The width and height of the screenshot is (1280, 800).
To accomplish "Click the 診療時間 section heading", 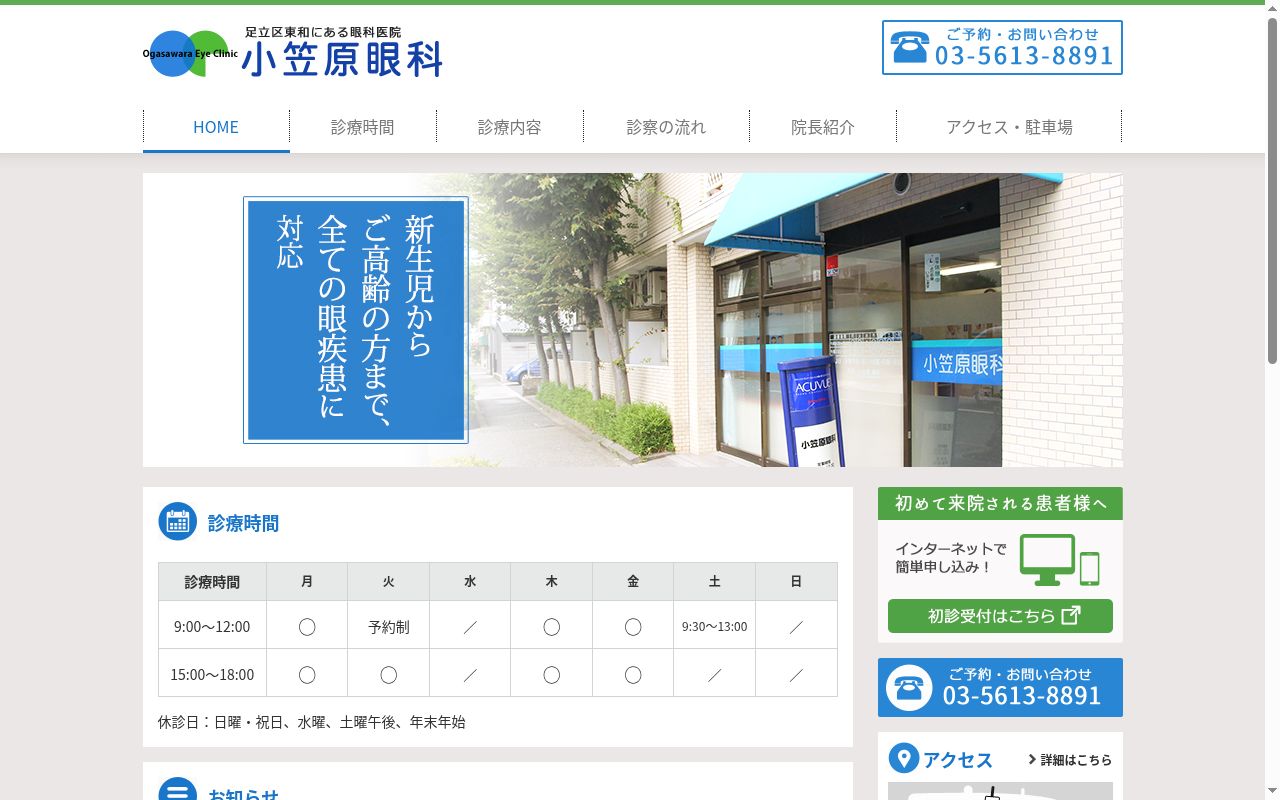I will [243, 523].
